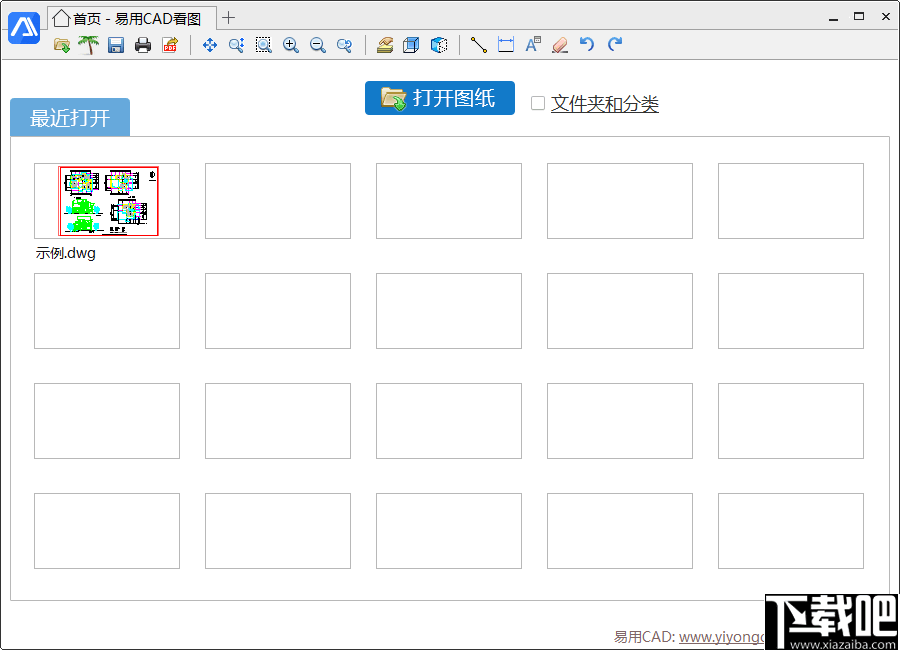Select the Pan tool

(x=210, y=45)
